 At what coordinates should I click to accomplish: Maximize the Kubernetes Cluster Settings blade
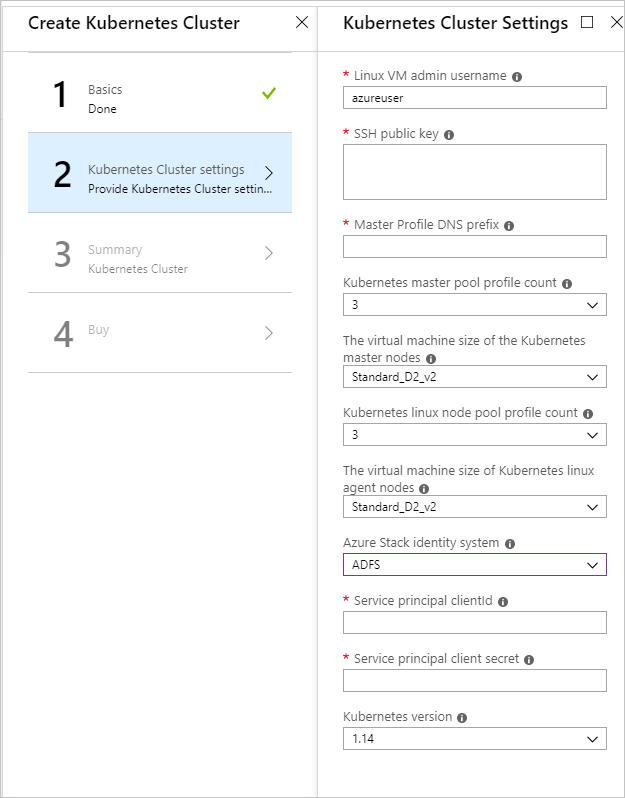click(587, 22)
